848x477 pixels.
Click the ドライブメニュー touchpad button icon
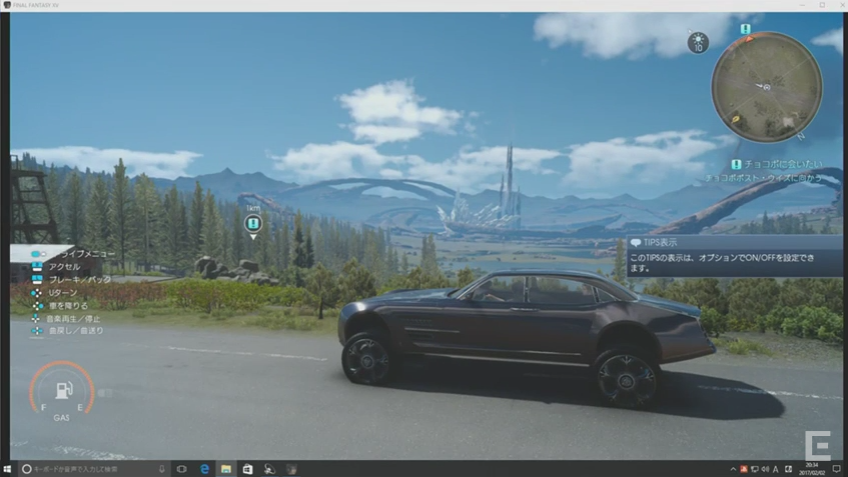click(x=38, y=254)
